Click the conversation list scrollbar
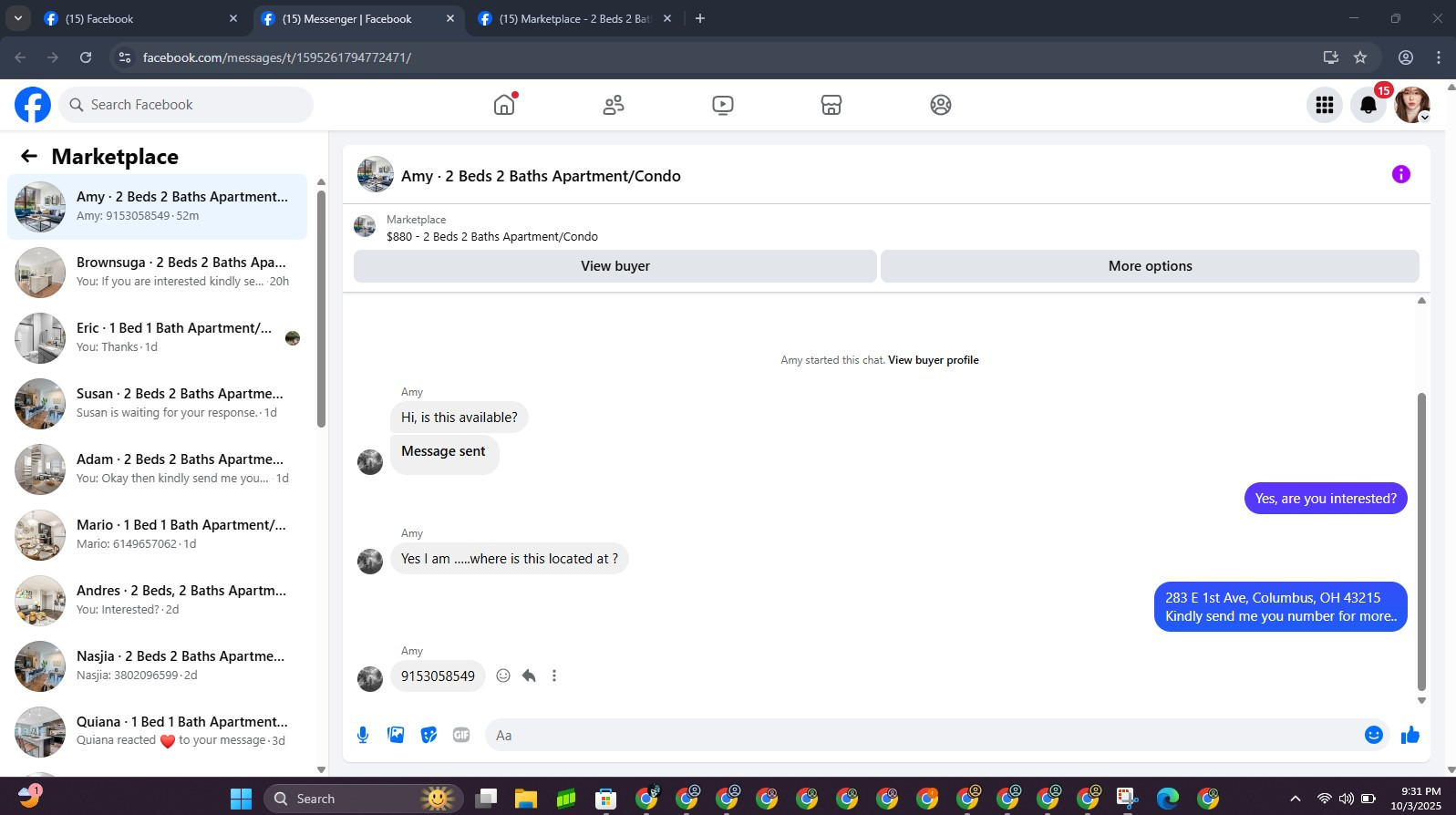 click(x=321, y=307)
